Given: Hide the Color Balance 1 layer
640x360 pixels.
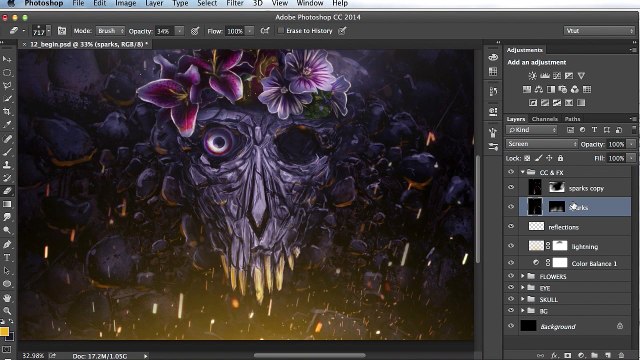Looking at the screenshot, I should [x=511, y=263].
